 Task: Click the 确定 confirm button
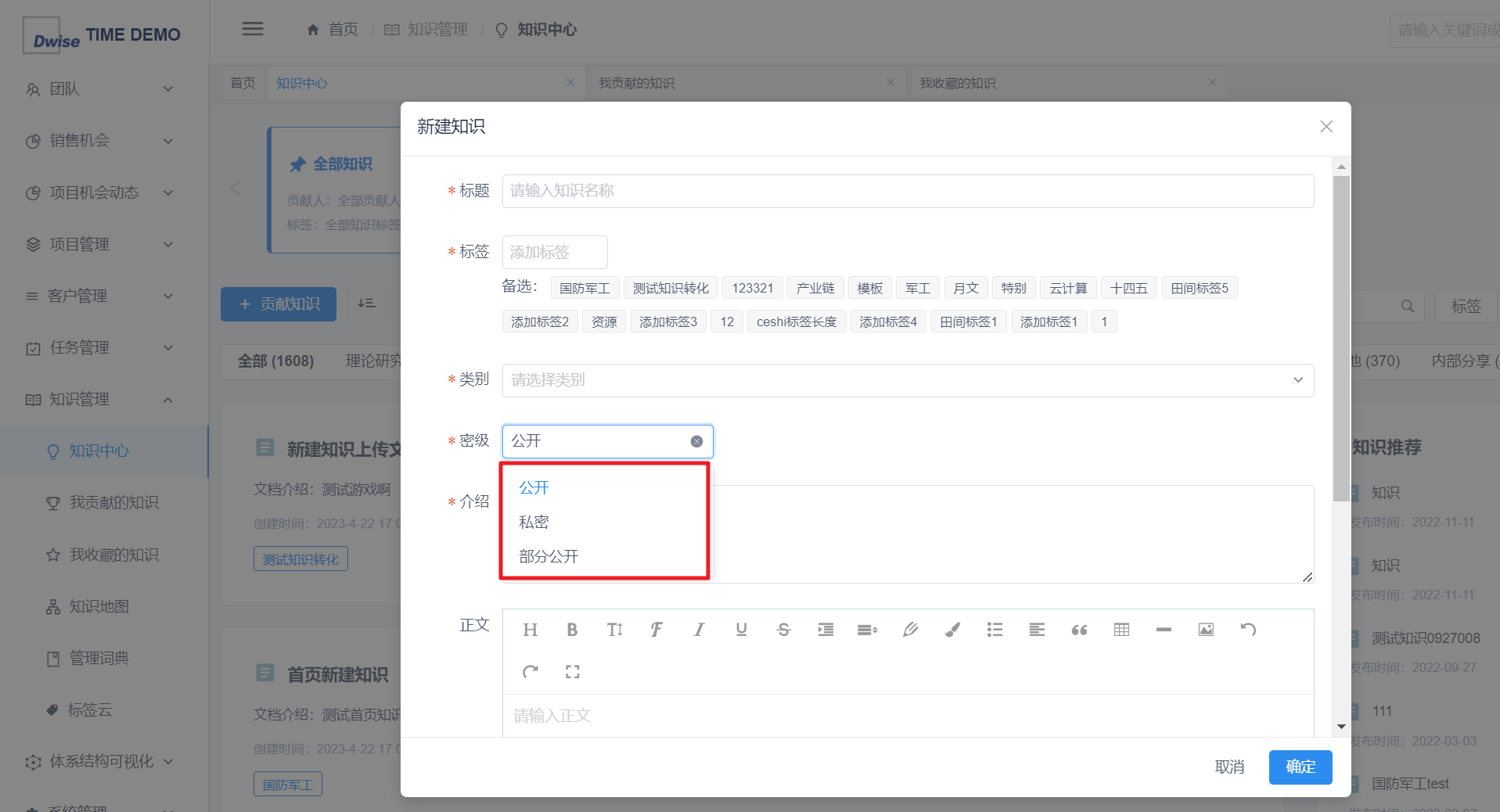(1300, 767)
